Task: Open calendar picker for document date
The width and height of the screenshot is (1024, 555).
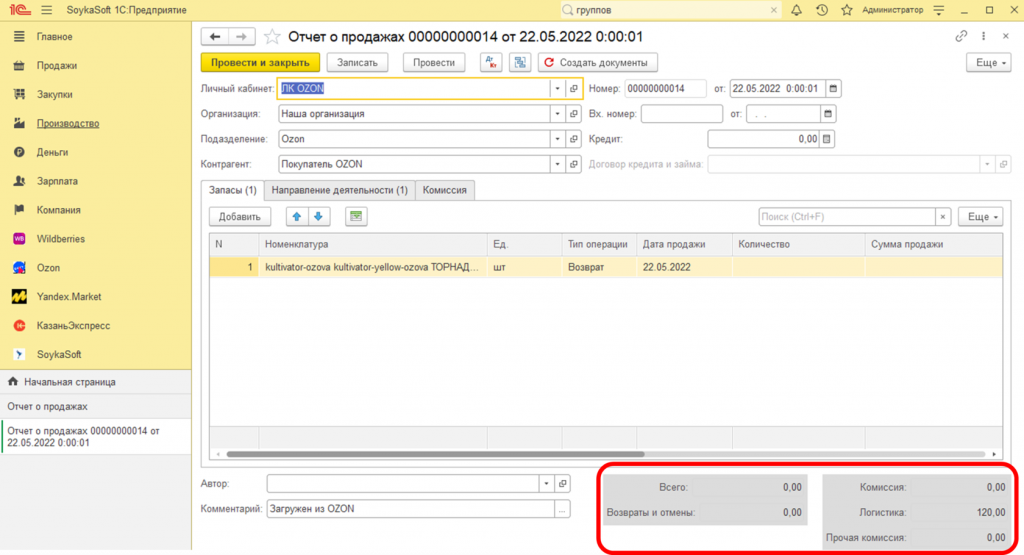Action: [834, 88]
